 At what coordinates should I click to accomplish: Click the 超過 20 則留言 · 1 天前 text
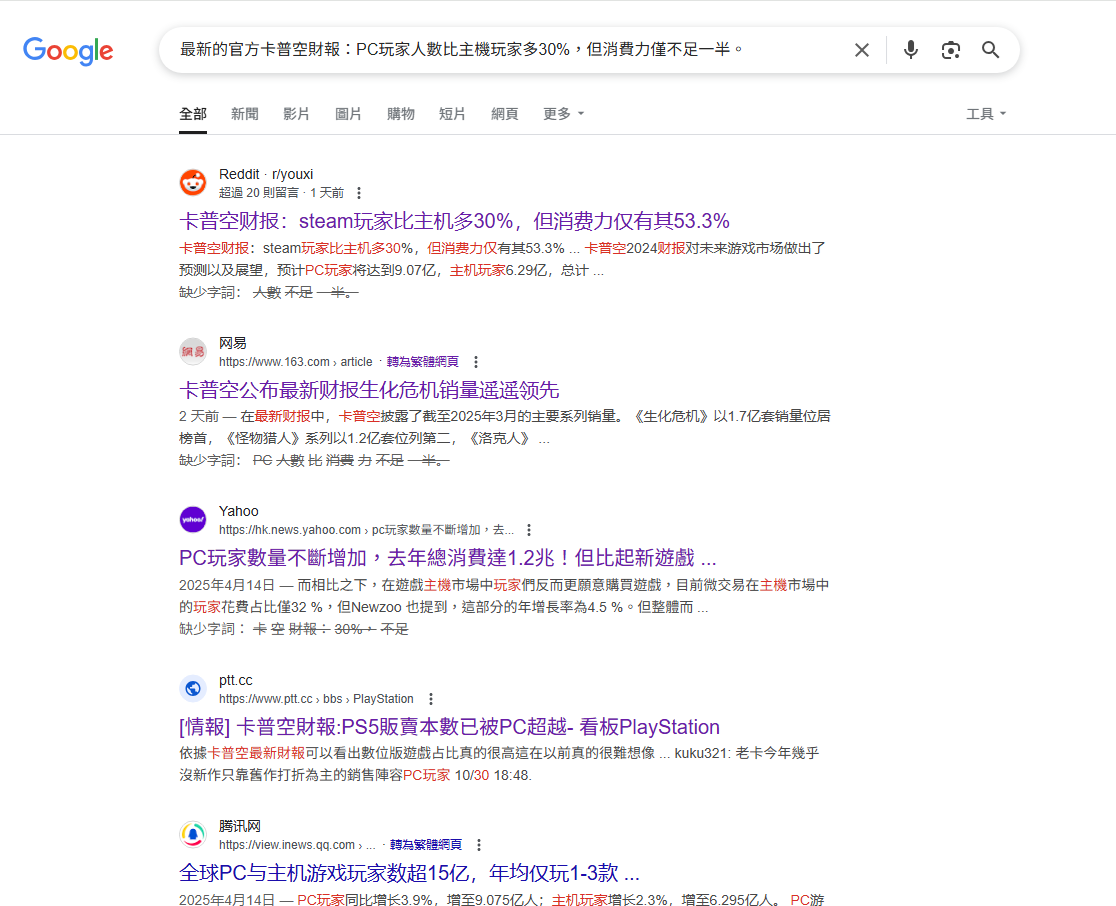282,193
